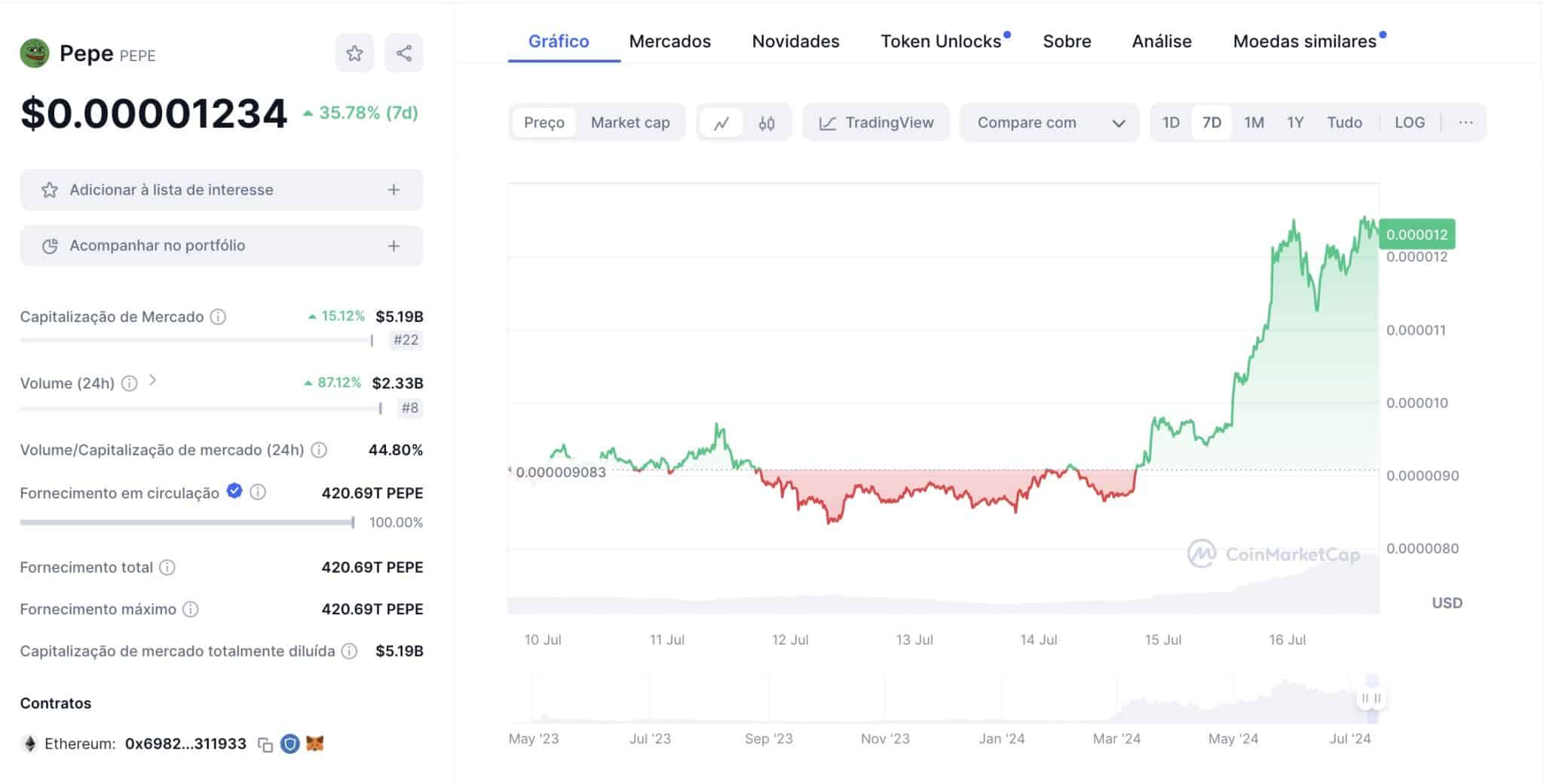The width and height of the screenshot is (1544, 784).
Task: Click the Ethereum logo in Contratos
Action: (30, 744)
